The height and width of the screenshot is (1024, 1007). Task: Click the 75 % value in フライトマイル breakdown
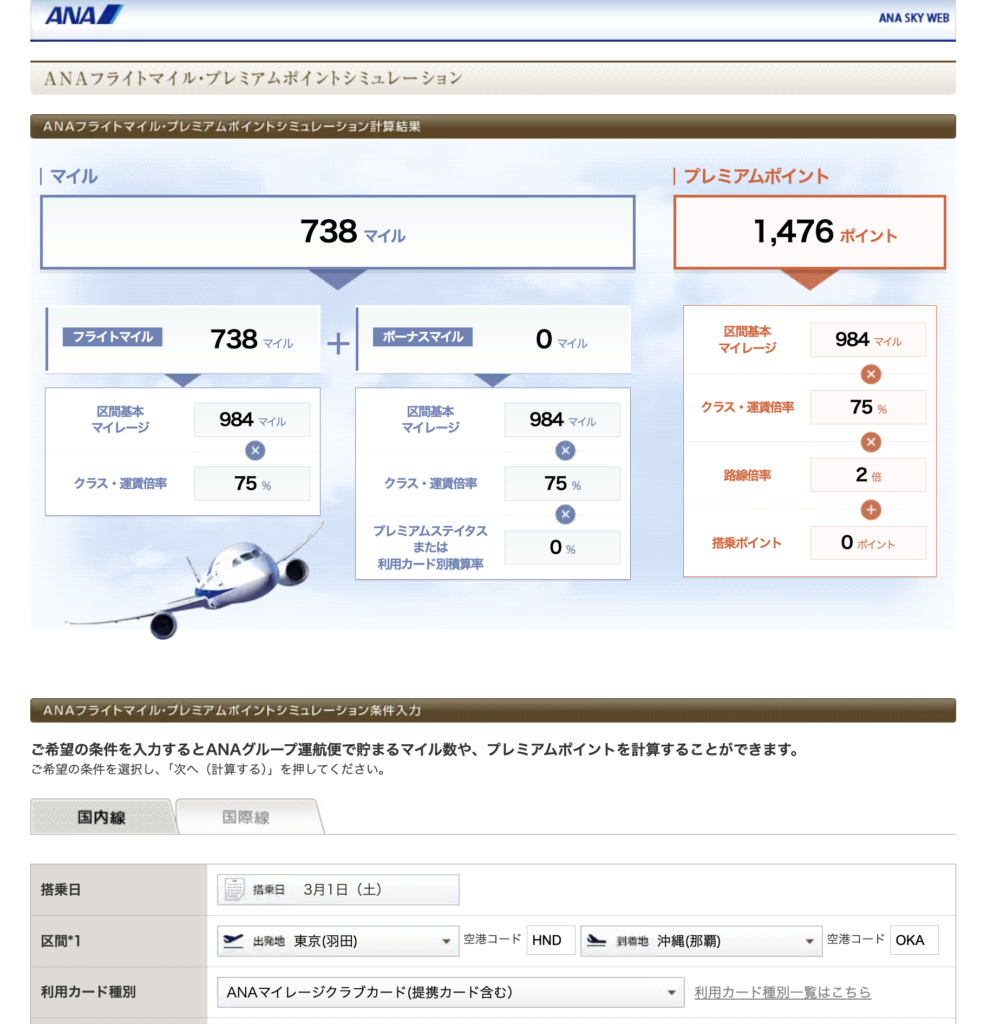pyautogui.click(x=252, y=484)
